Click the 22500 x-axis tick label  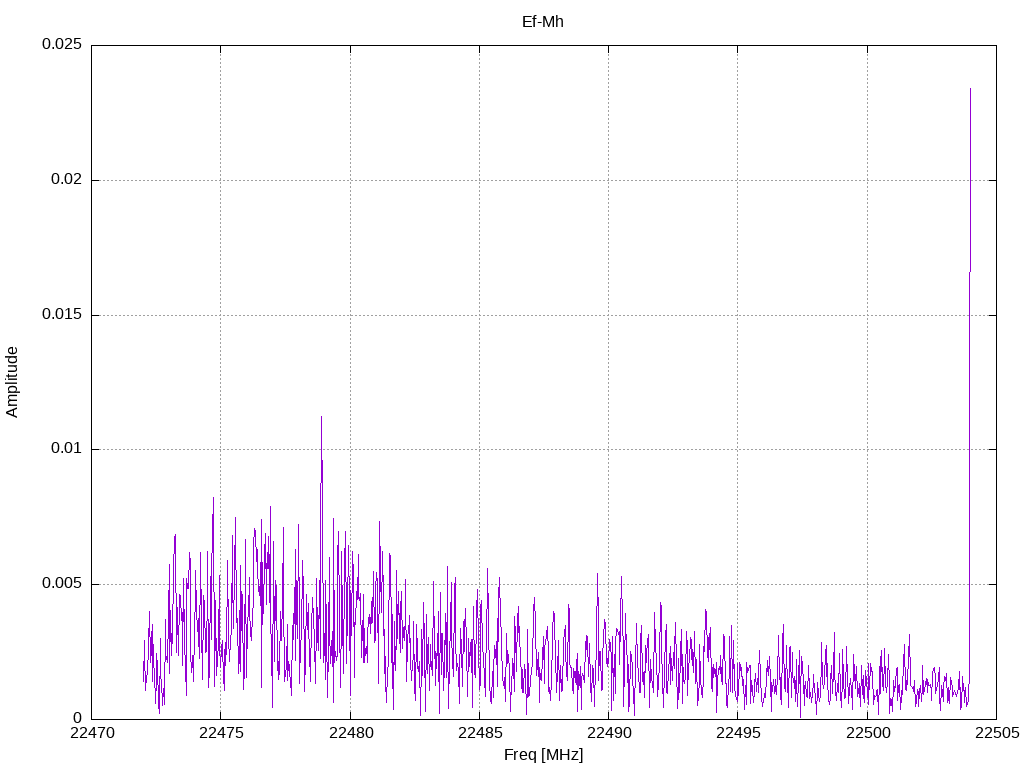point(867,734)
